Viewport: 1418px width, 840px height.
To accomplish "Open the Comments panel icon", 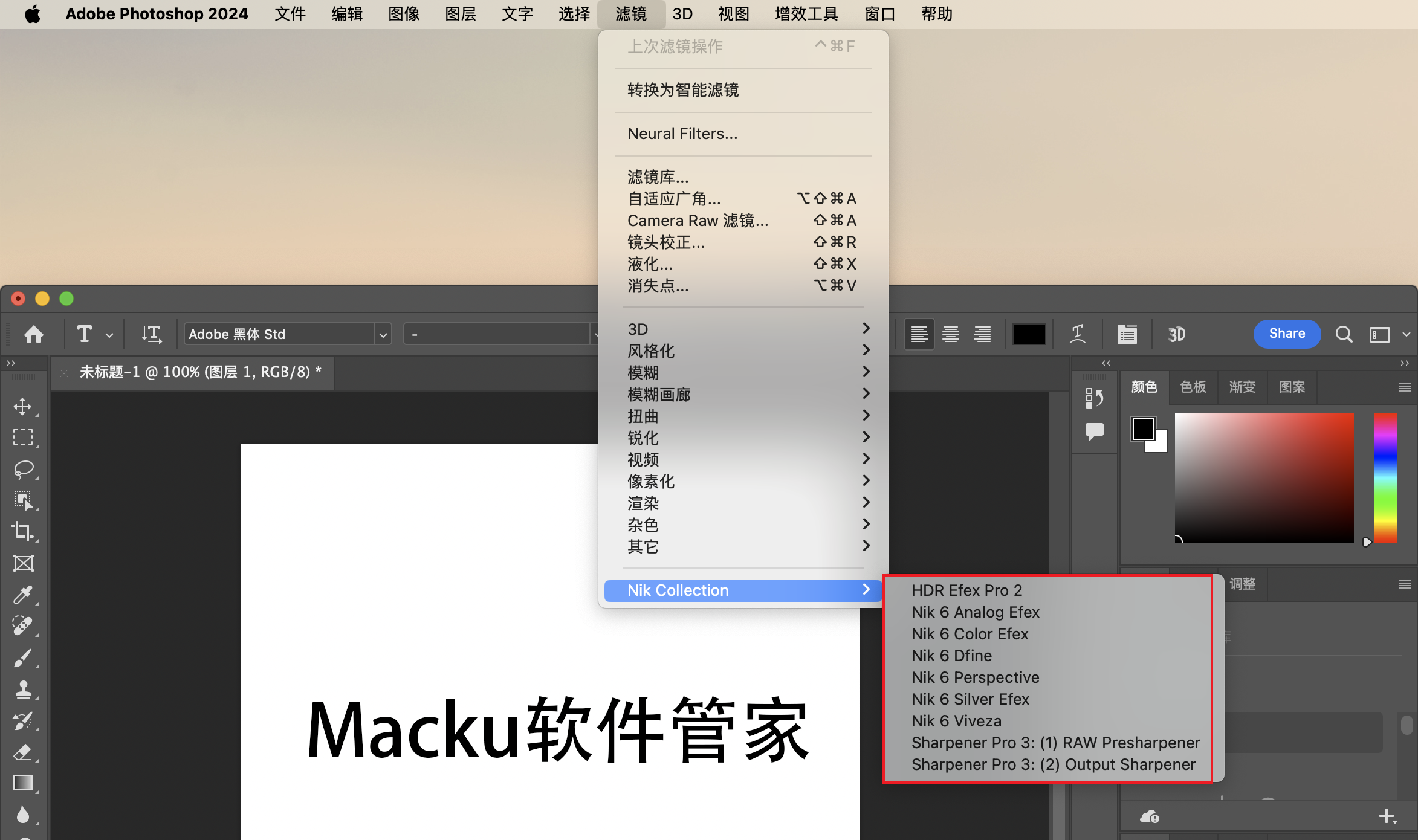I will pos(1095,431).
